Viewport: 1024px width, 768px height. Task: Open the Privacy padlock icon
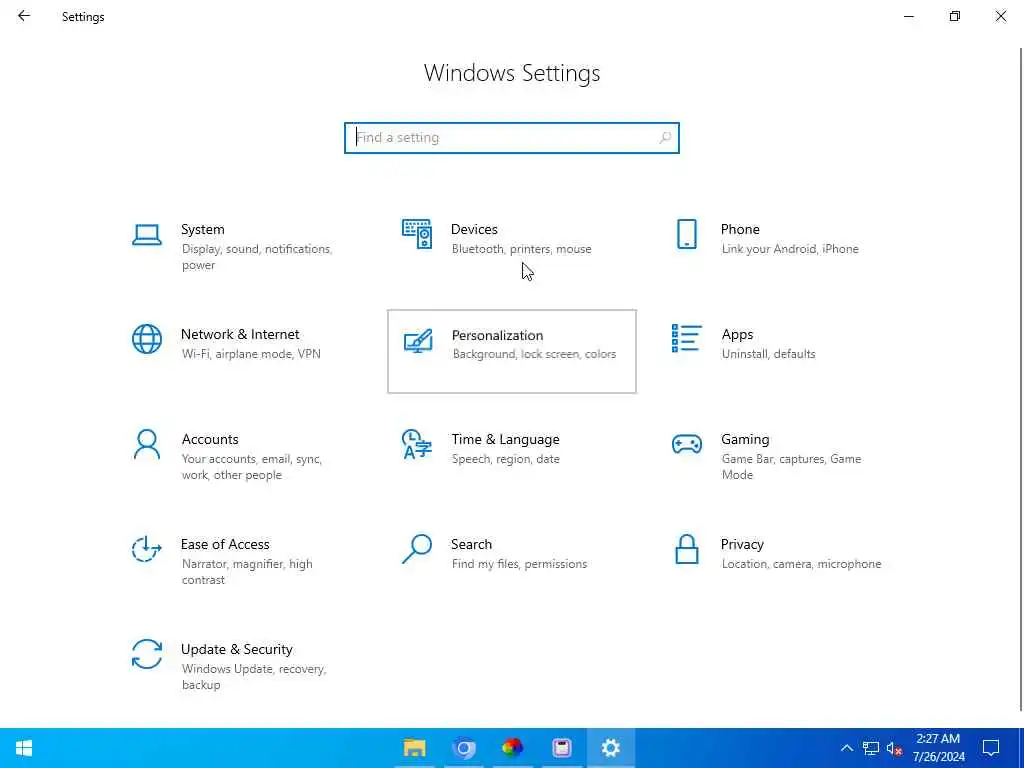pyautogui.click(x=686, y=549)
